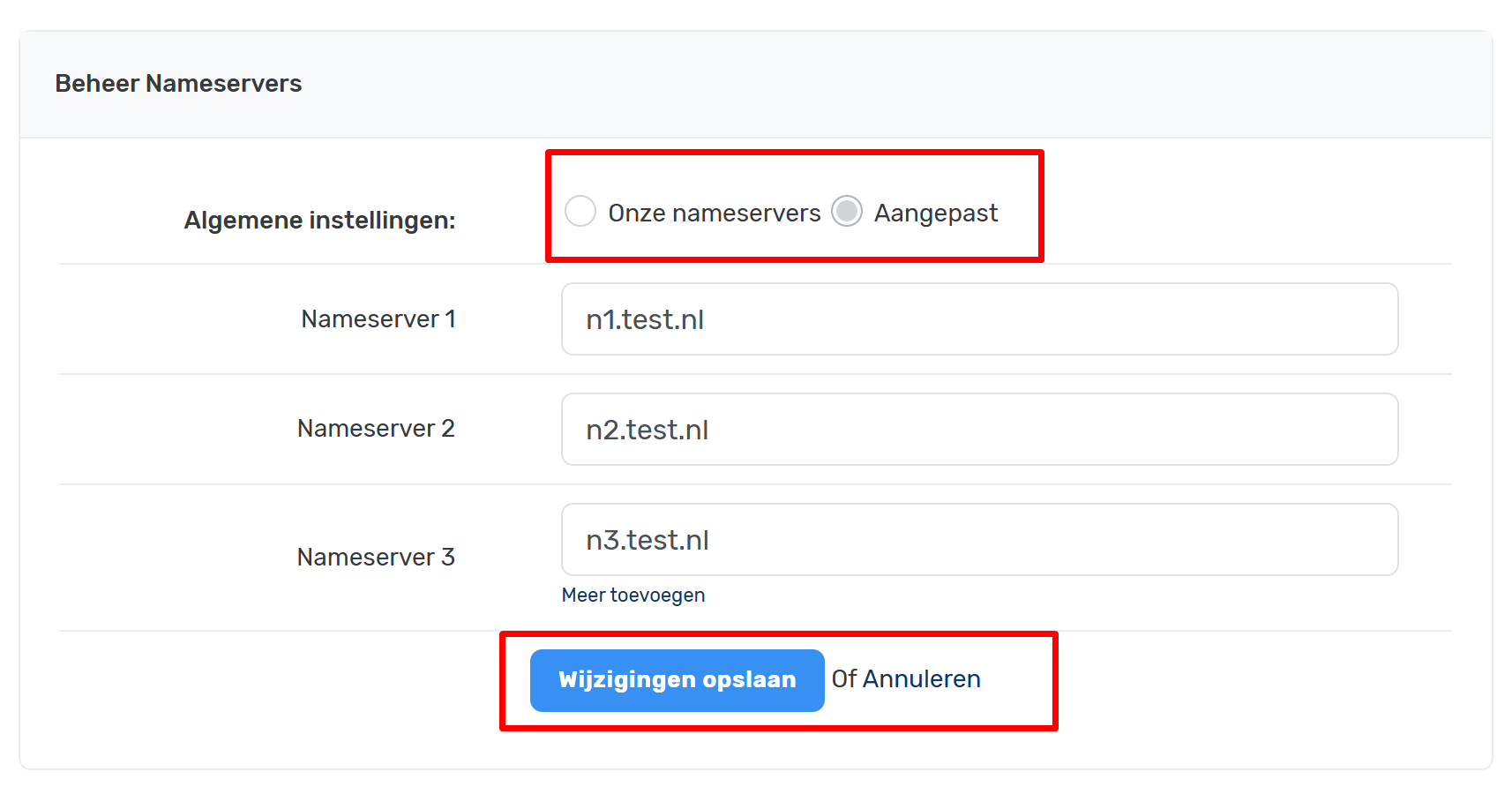Click the Nameserver 2 label
Image resolution: width=1512 pixels, height=794 pixels.
point(376,429)
